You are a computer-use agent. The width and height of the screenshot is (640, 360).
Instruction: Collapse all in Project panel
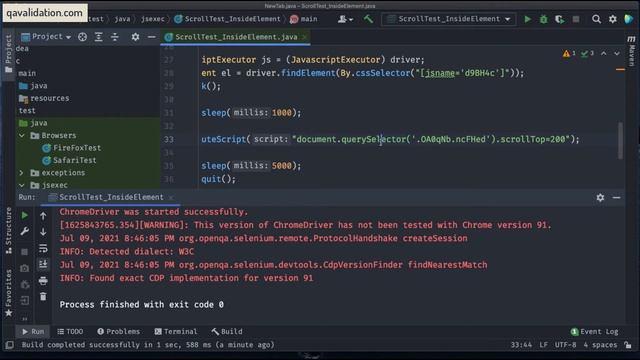pos(115,37)
